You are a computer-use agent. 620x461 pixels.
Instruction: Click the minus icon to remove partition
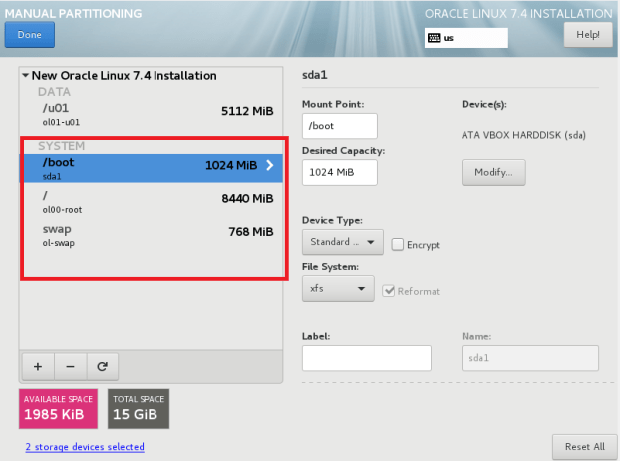[x=70, y=366]
